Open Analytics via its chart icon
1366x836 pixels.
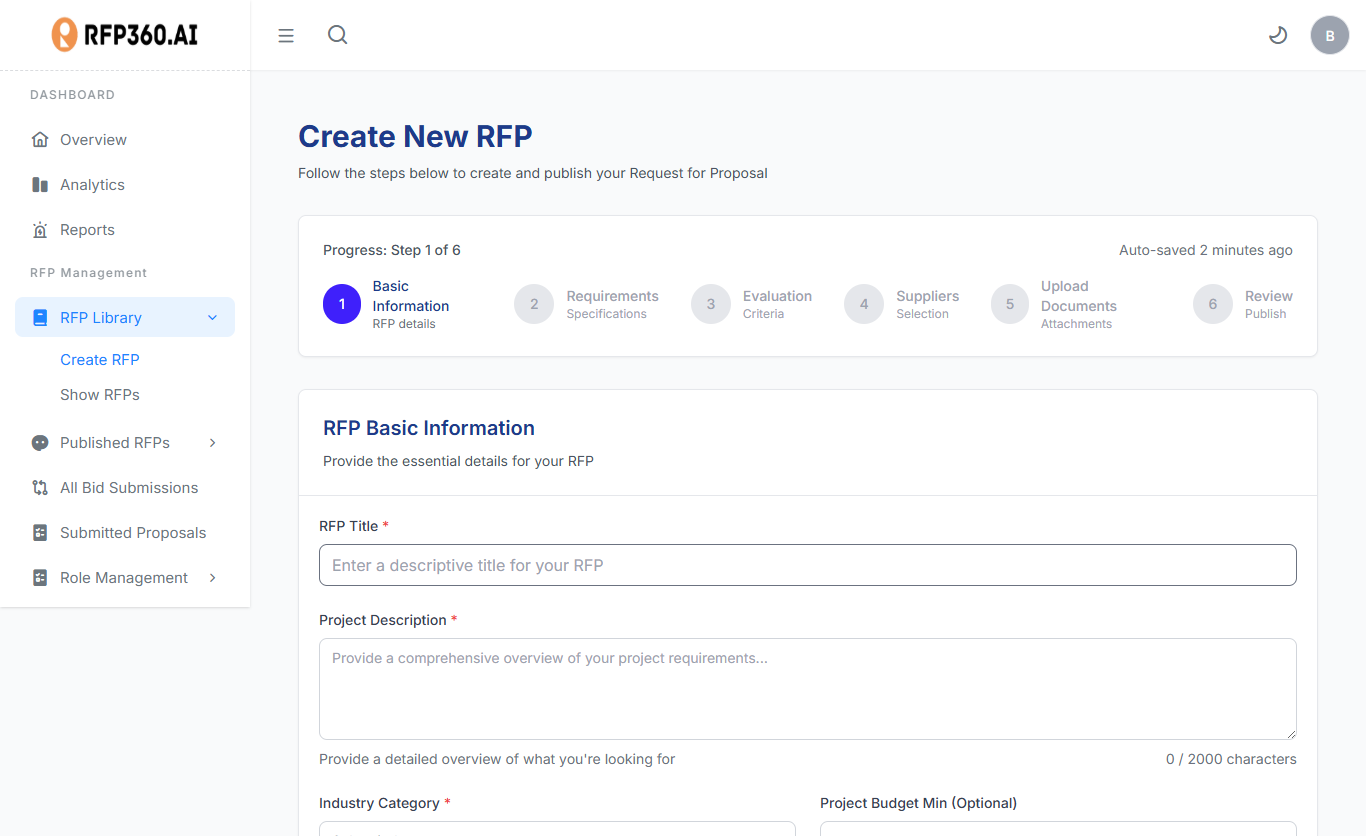click(41, 184)
